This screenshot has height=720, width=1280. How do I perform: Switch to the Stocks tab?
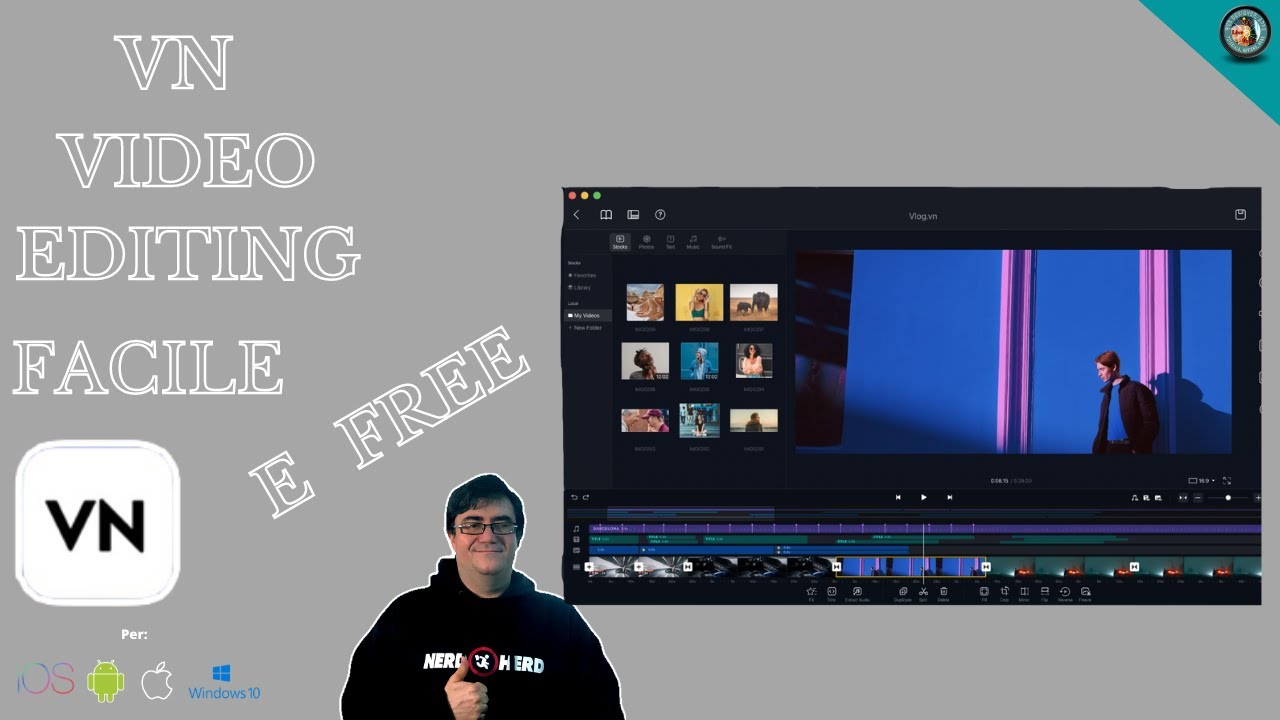pos(620,241)
